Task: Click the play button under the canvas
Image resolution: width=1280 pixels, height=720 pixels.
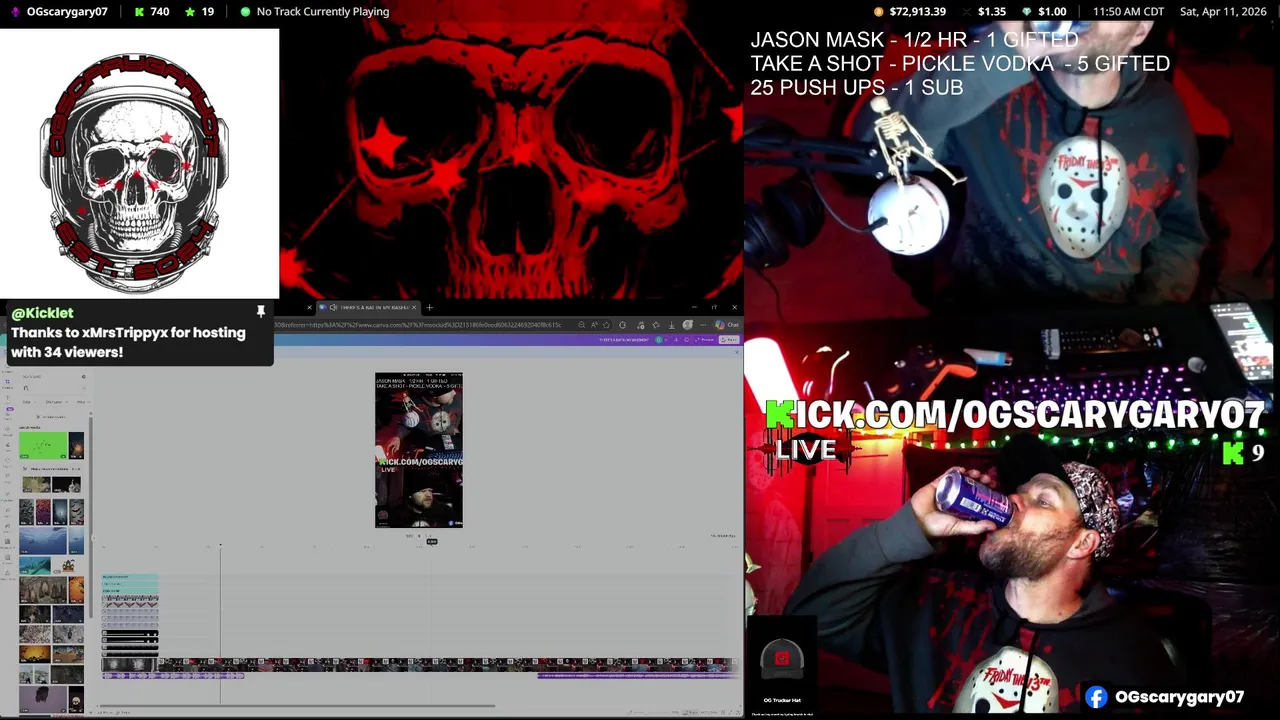Action: point(419,536)
